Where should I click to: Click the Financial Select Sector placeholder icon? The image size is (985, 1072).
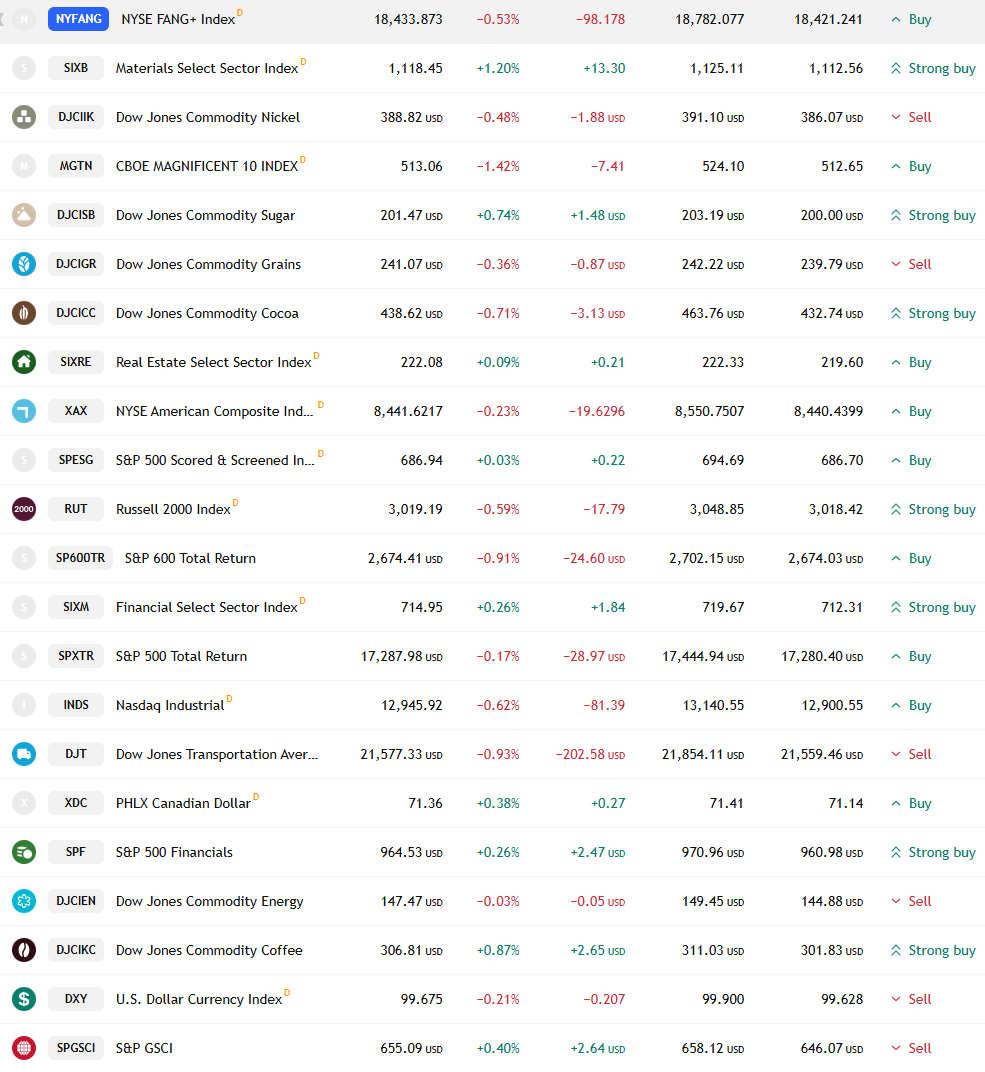point(24,607)
